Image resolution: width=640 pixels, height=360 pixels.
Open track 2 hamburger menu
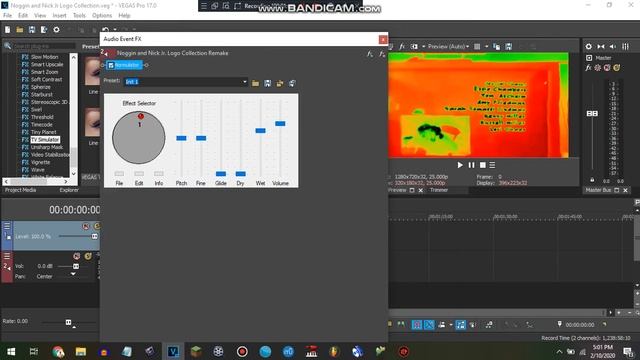point(7,256)
